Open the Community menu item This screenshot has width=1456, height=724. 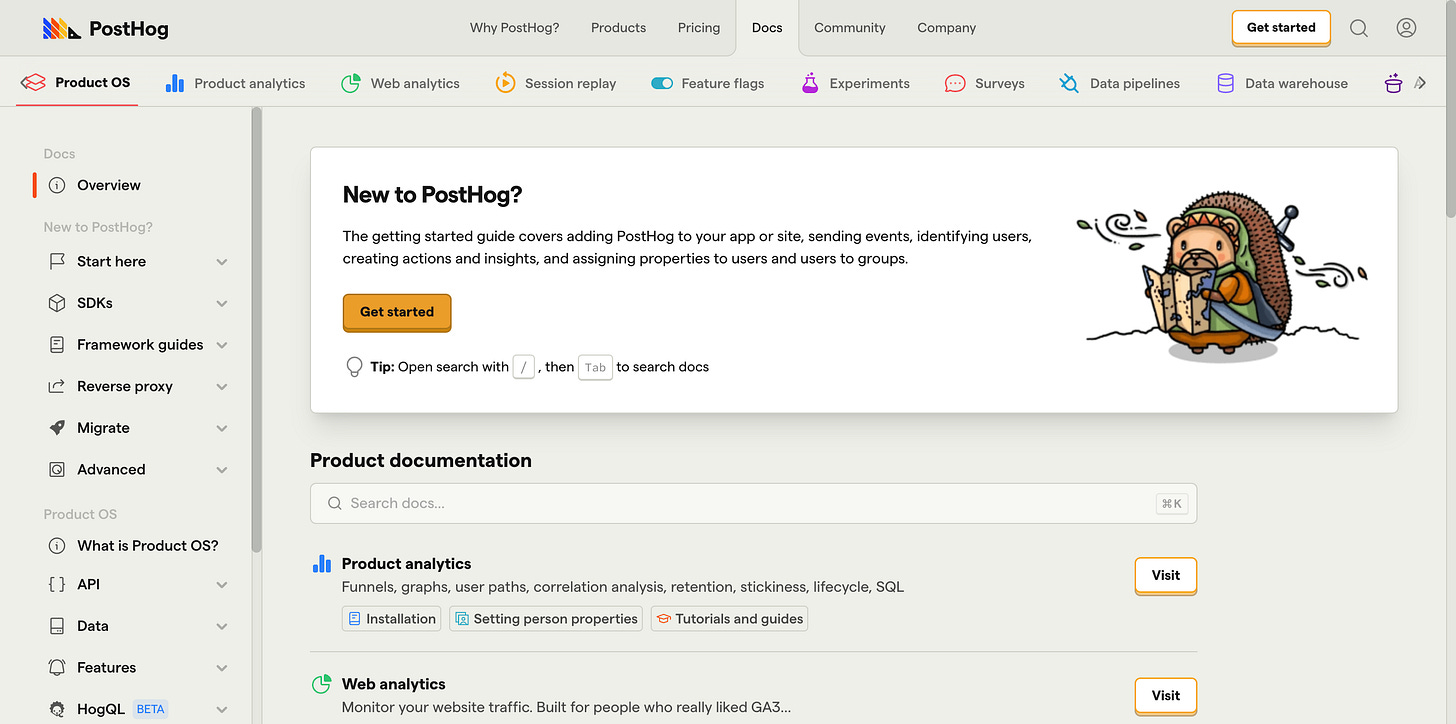pyautogui.click(x=850, y=28)
